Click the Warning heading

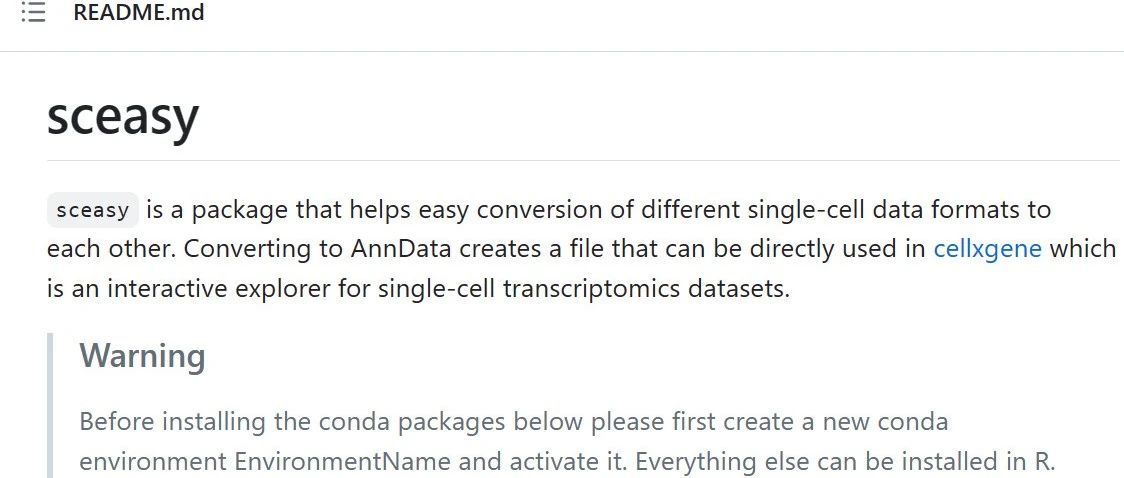(x=142, y=355)
